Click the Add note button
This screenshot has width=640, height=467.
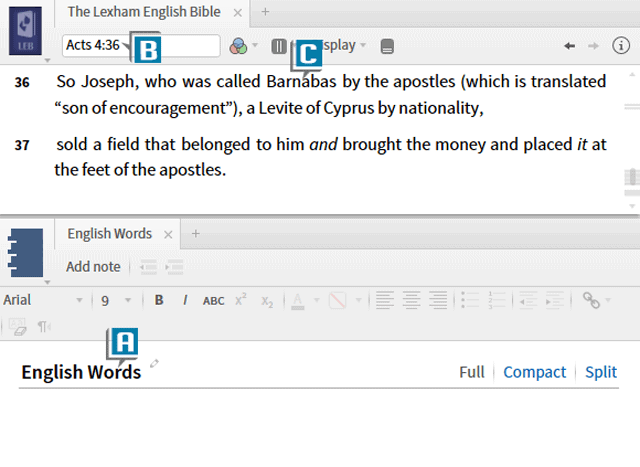tap(93, 267)
